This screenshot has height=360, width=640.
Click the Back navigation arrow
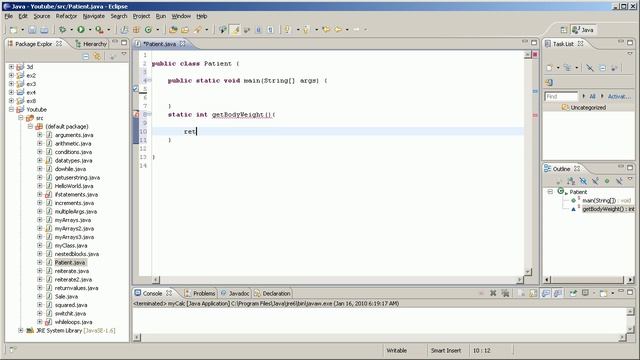tap(338, 29)
